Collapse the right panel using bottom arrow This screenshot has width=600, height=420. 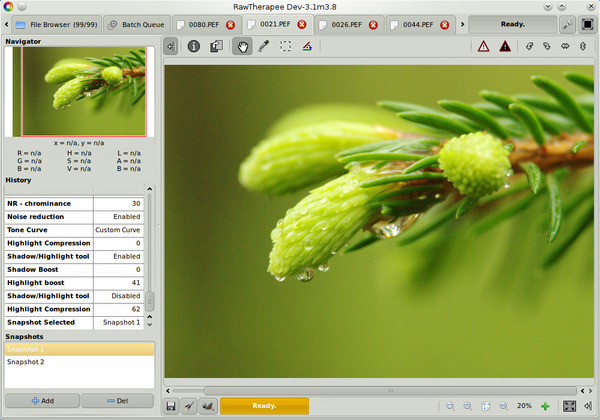tap(589, 406)
